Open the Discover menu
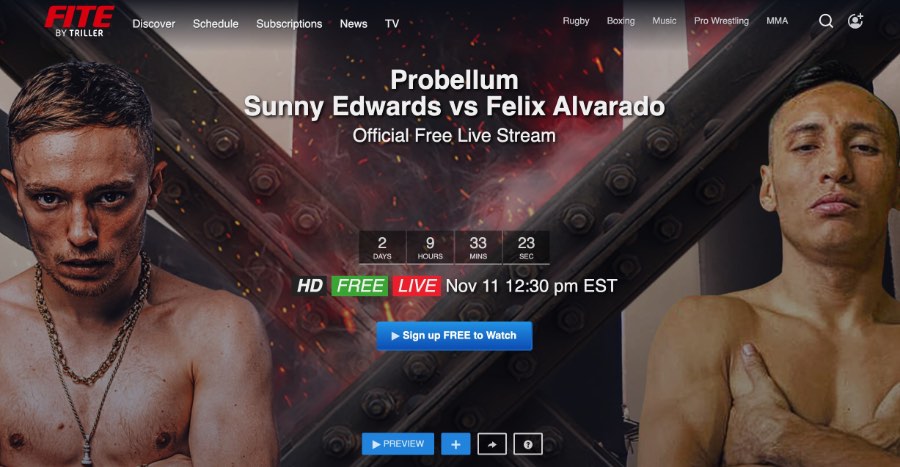Image resolution: width=900 pixels, height=467 pixels. (x=154, y=24)
